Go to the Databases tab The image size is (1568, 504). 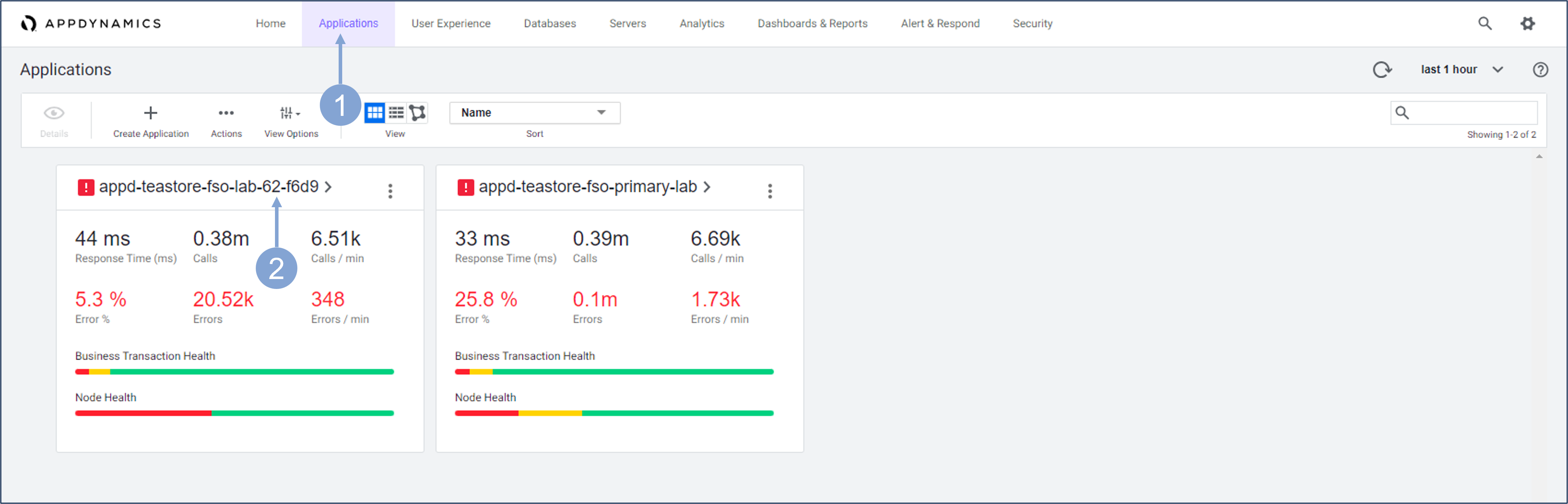(549, 23)
